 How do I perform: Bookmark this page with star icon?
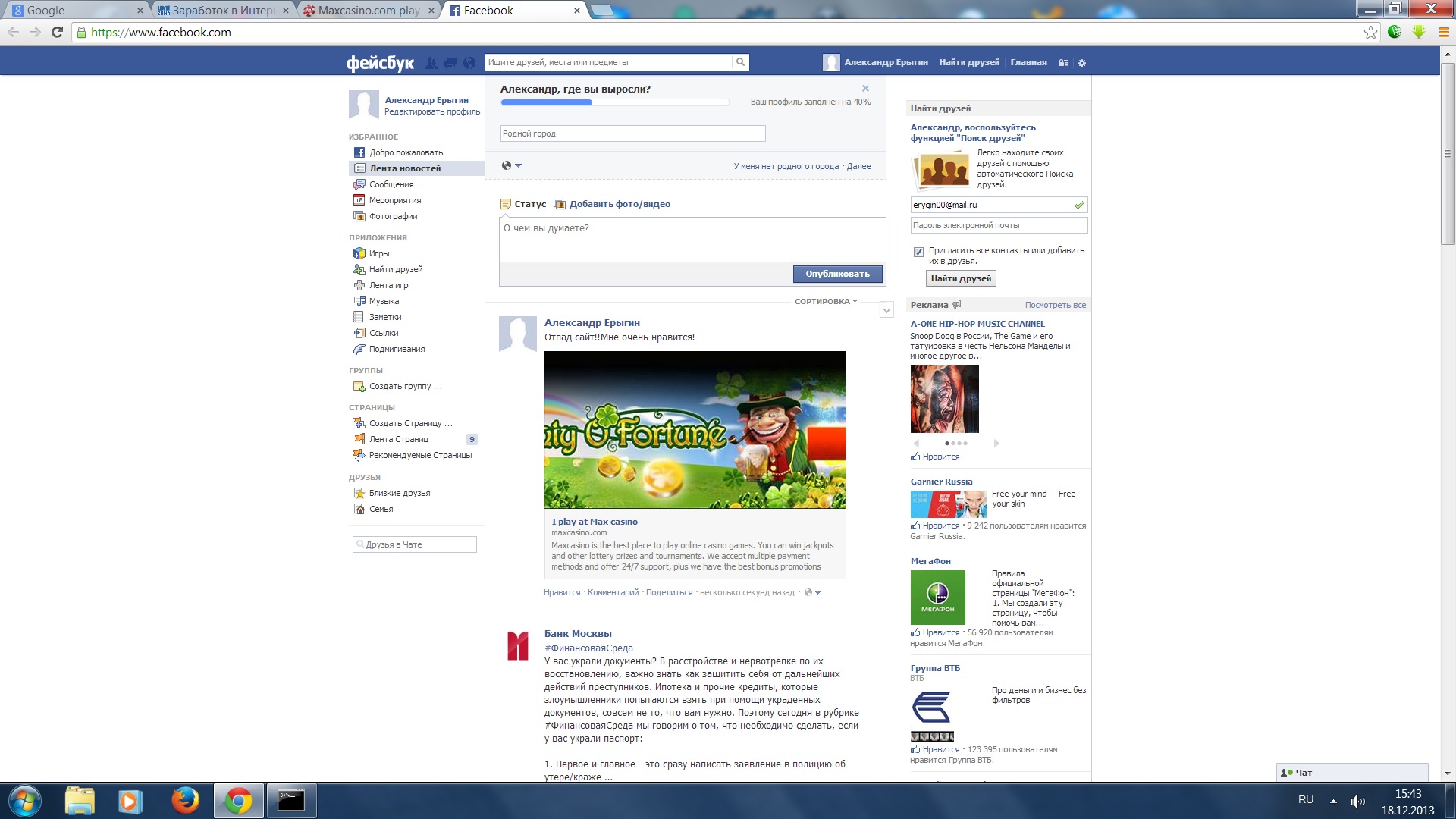pyautogui.click(x=1370, y=32)
